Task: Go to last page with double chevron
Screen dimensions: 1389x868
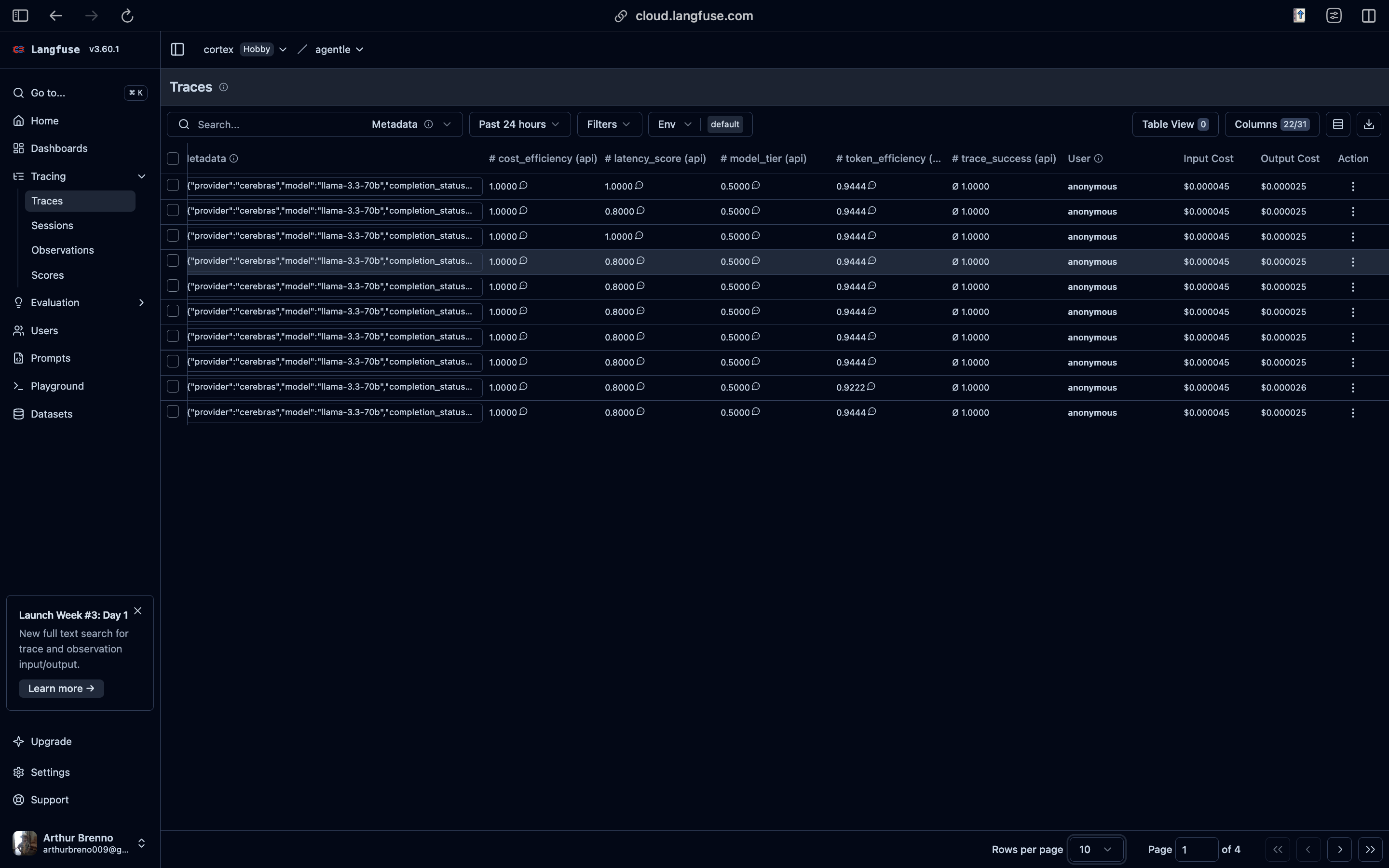Action: (x=1370, y=849)
